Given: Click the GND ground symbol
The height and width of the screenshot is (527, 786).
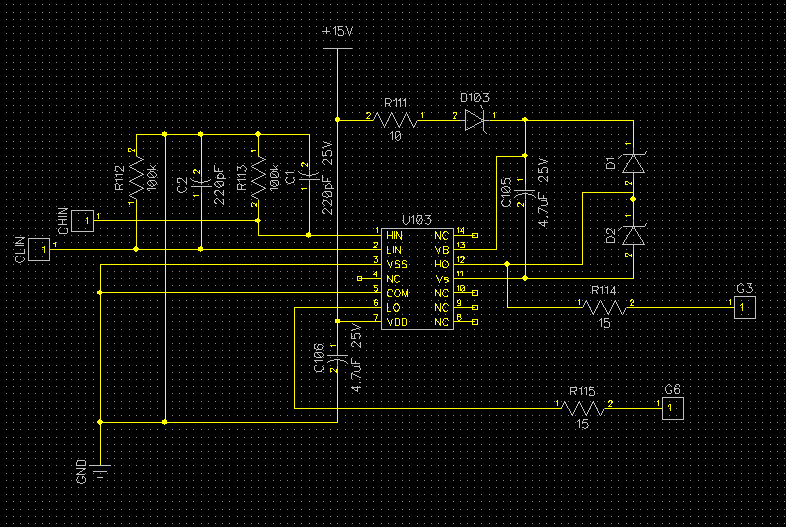Looking at the screenshot, I should (x=100, y=471).
